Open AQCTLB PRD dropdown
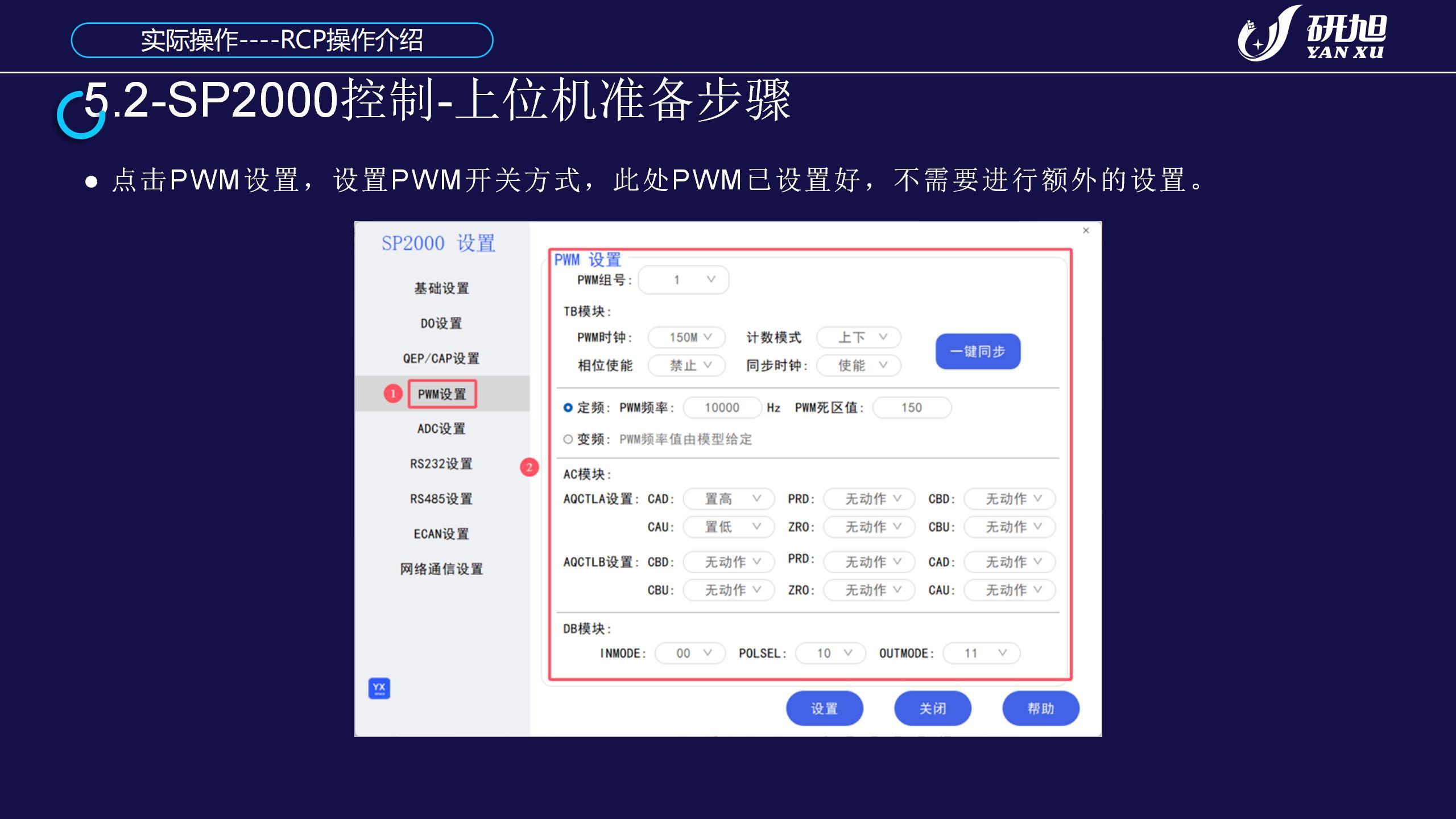The height and width of the screenshot is (819, 1456). tap(869, 562)
